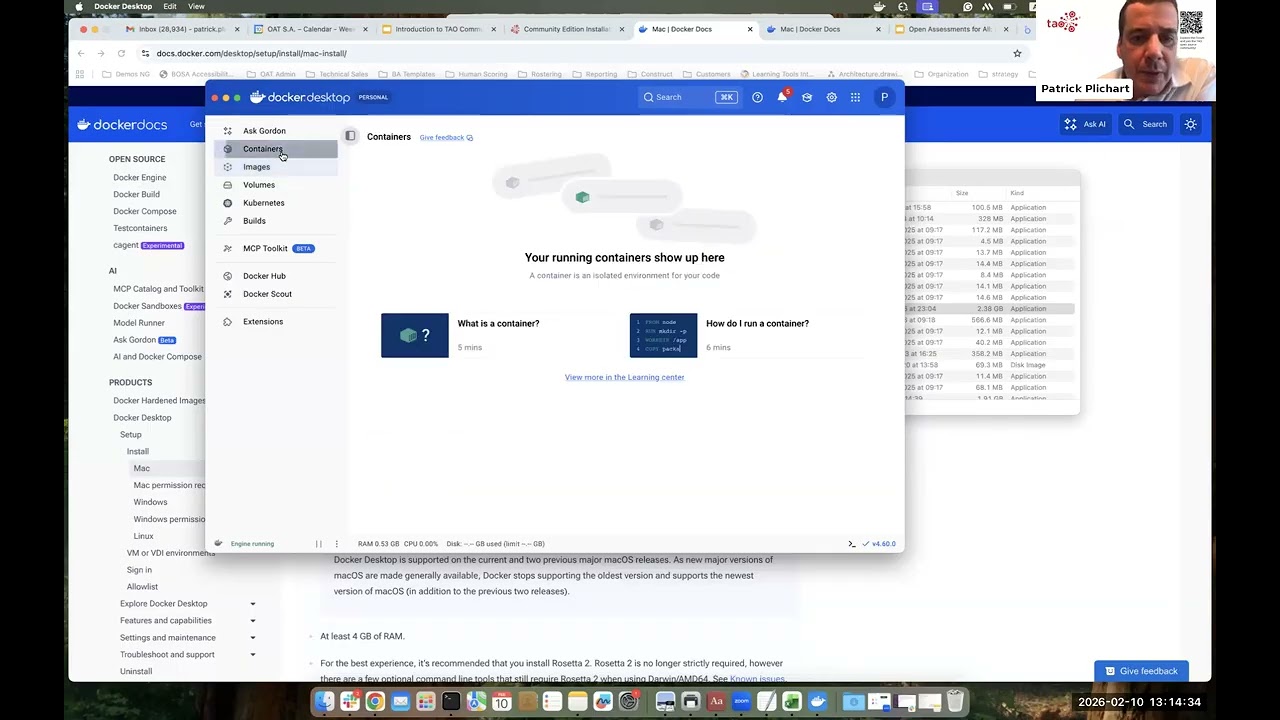Open Chrome from the Dock

pos(375,702)
